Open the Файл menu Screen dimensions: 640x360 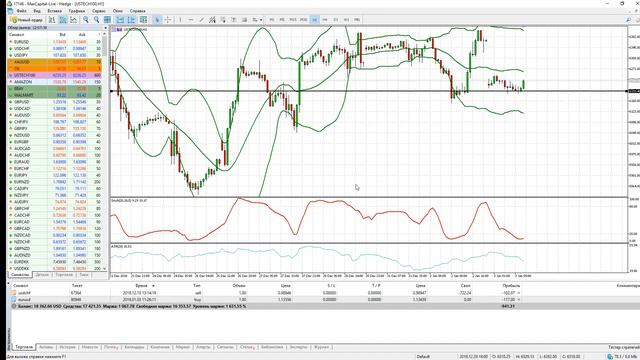pos(22,11)
